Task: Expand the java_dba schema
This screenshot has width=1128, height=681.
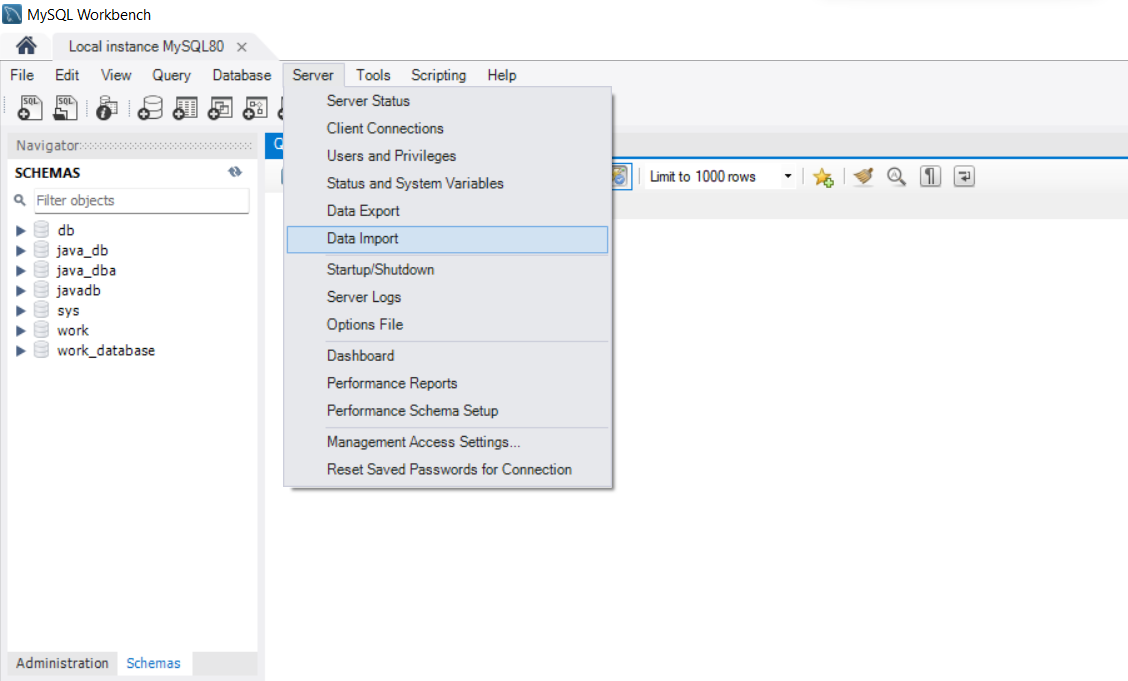Action: point(21,271)
